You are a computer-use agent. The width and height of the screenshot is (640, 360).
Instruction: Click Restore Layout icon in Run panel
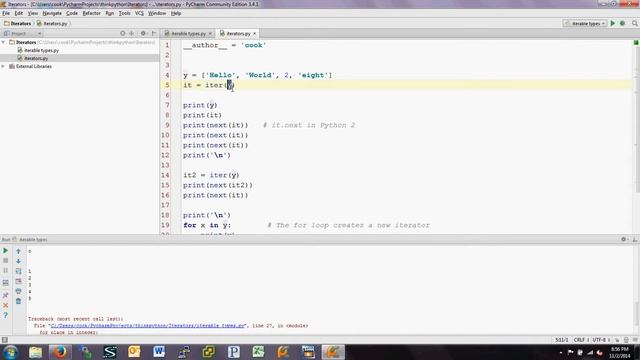(5, 282)
